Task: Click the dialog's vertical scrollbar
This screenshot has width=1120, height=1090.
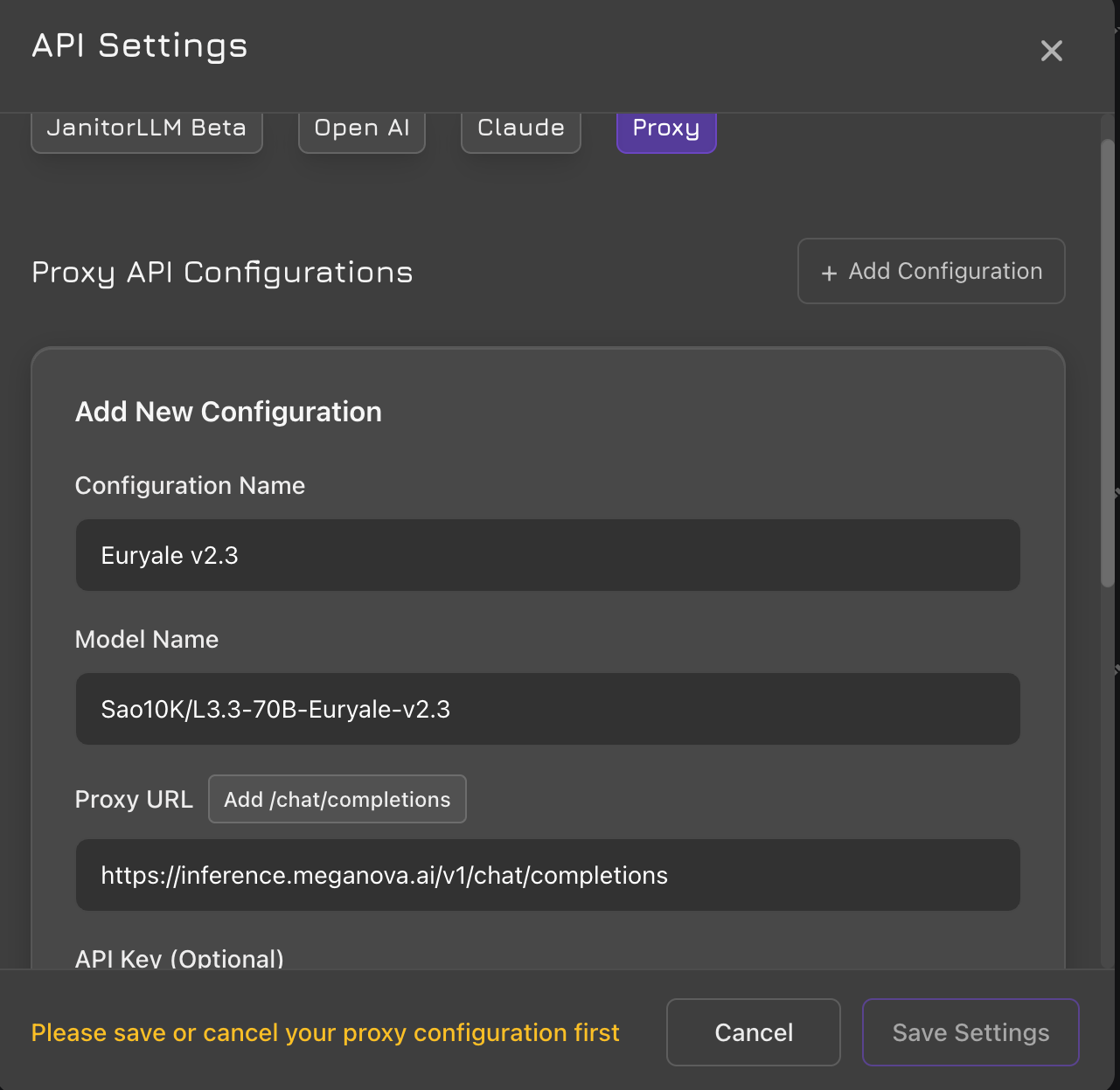Action: pyautogui.click(x=1107, y=363)
